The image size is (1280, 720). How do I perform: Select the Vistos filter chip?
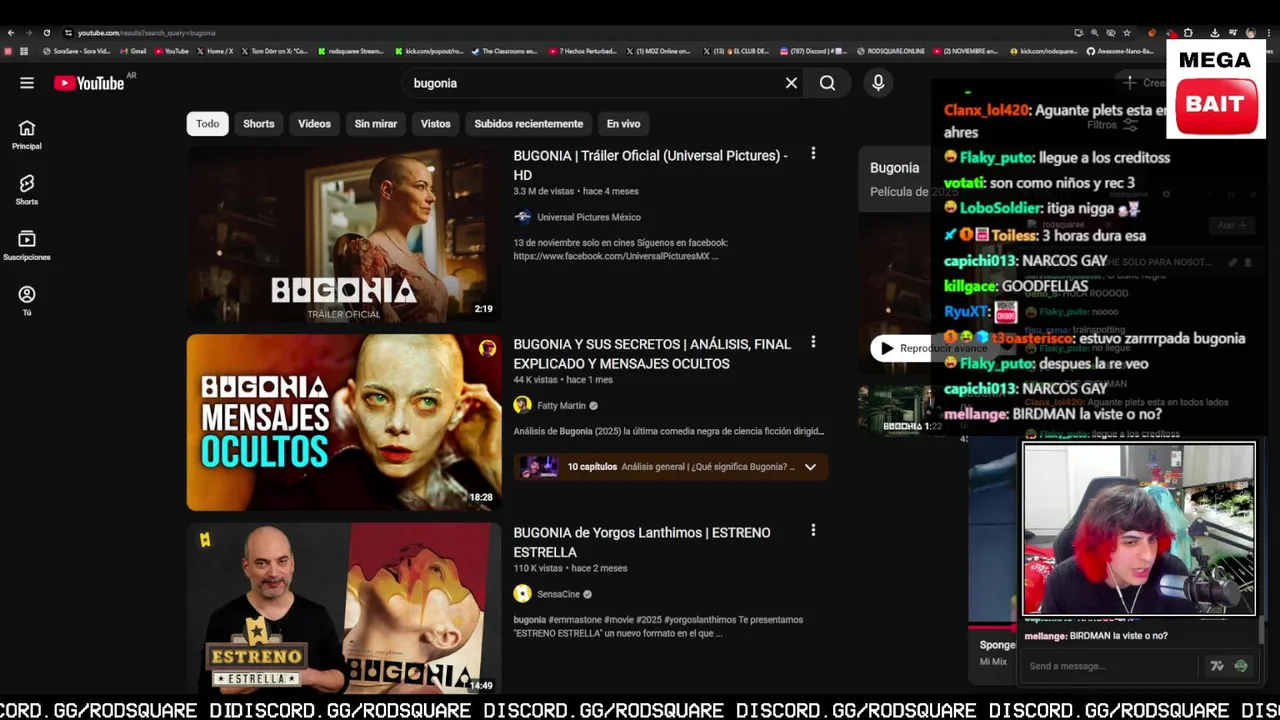tap(436, 124)
